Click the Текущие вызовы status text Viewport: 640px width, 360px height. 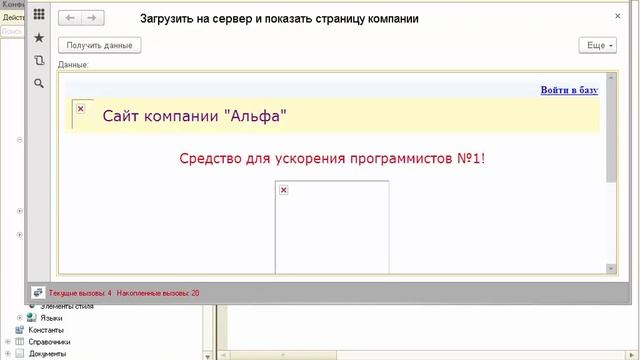(80, 293)
